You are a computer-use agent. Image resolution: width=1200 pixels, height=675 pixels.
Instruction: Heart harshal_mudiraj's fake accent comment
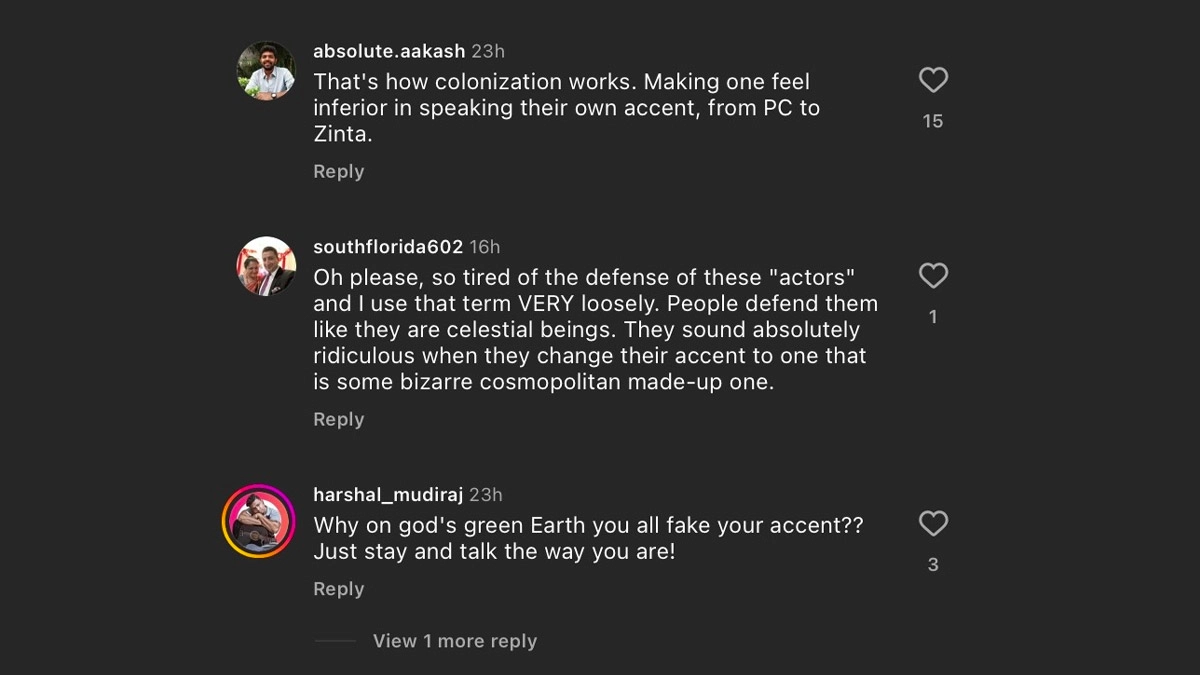[933, 523]
